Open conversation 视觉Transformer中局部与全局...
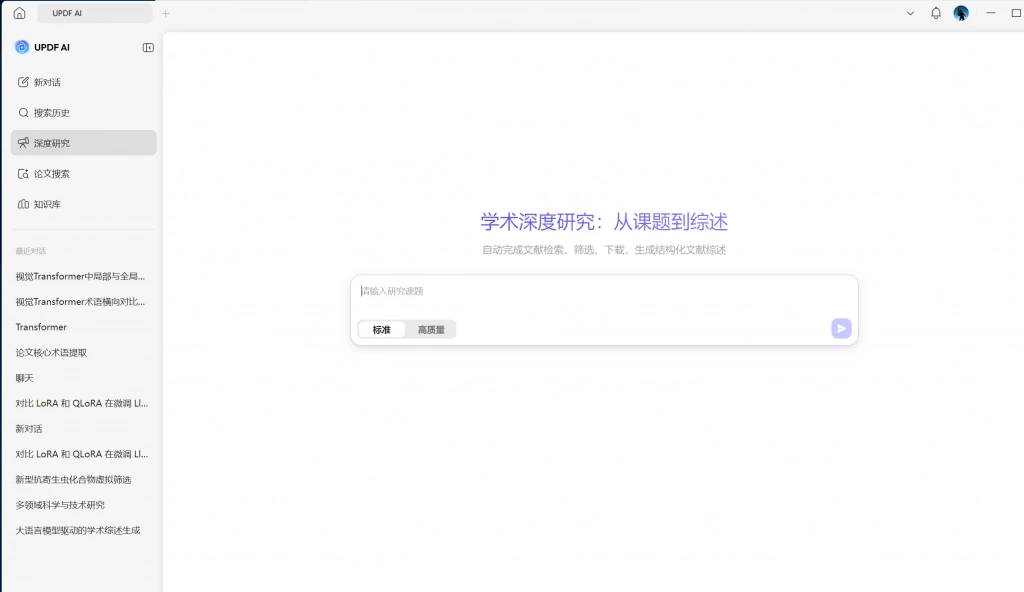 point(81,276)
